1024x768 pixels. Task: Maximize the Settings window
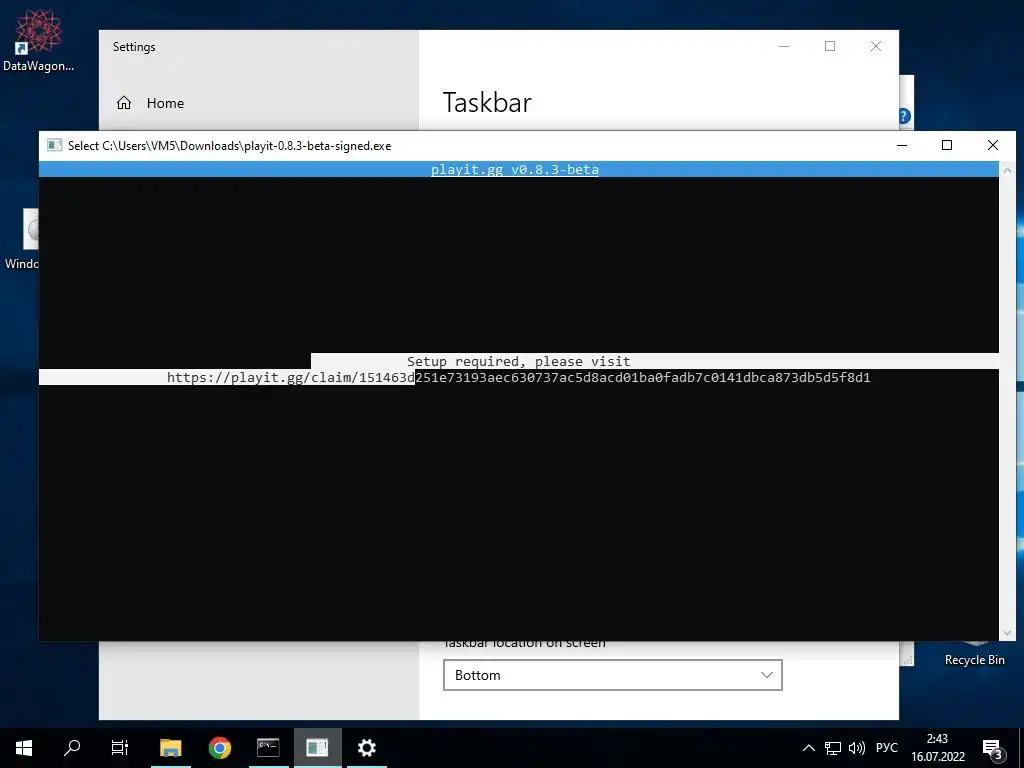click(830, 46)
